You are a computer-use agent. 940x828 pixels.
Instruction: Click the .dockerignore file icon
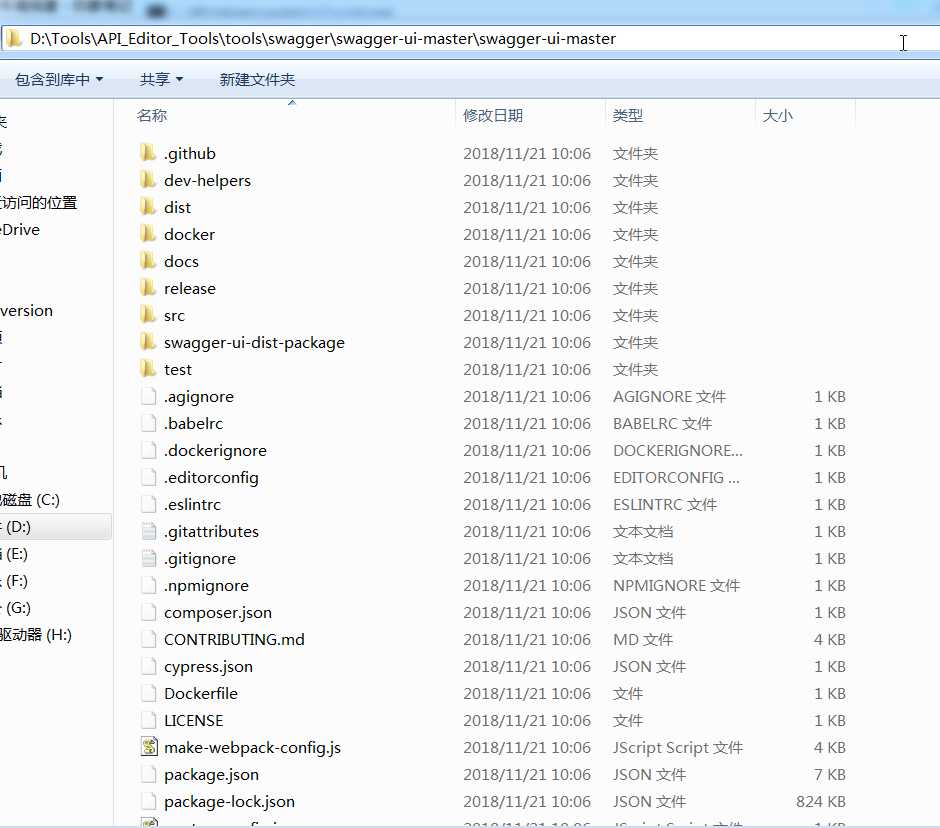[x=149, y=450]
